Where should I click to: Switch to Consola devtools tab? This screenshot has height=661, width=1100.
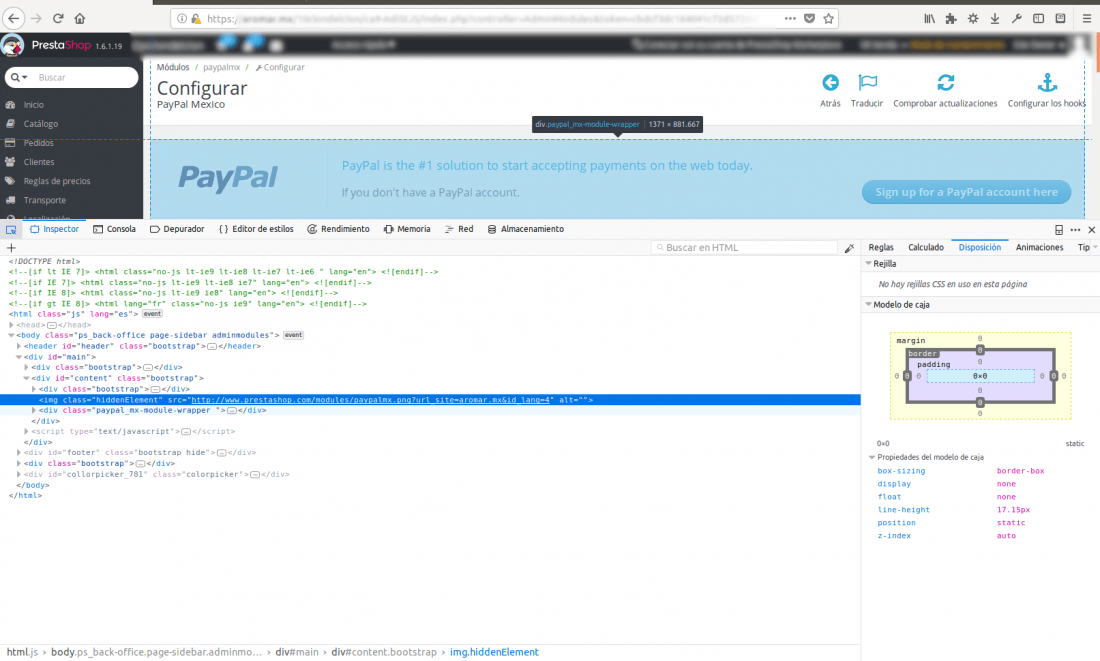tap(114, 229)
